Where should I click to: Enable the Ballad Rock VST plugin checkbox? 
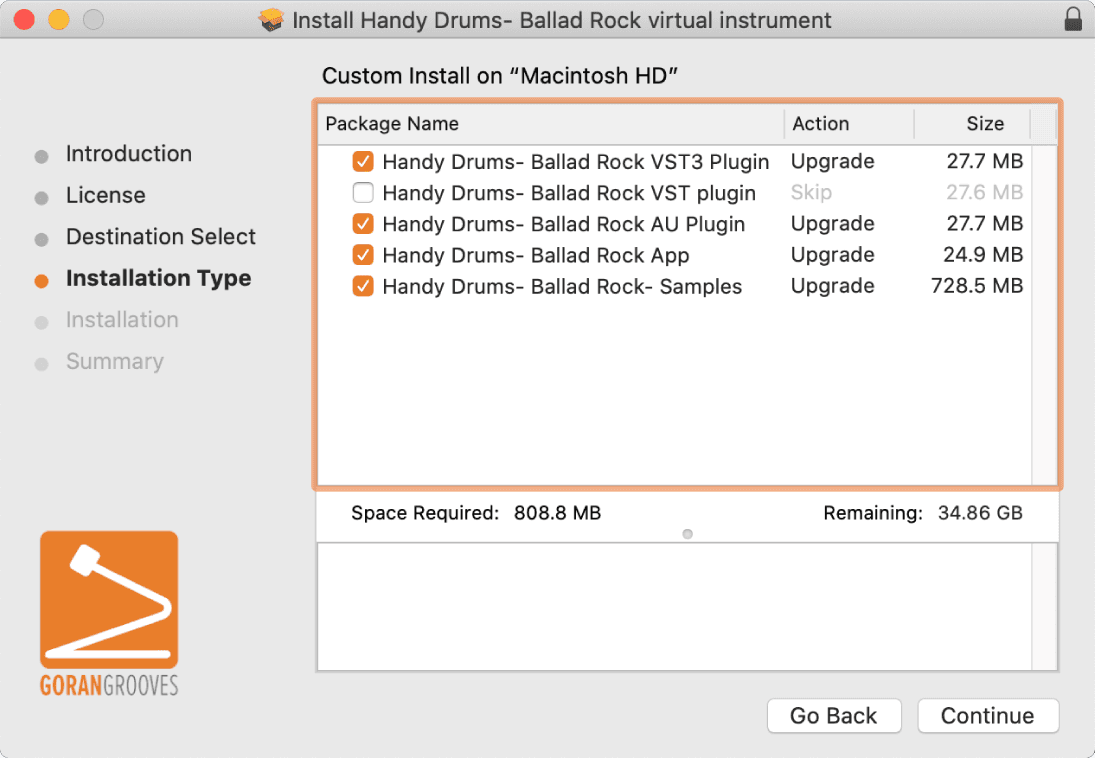[x=362, y=192]
